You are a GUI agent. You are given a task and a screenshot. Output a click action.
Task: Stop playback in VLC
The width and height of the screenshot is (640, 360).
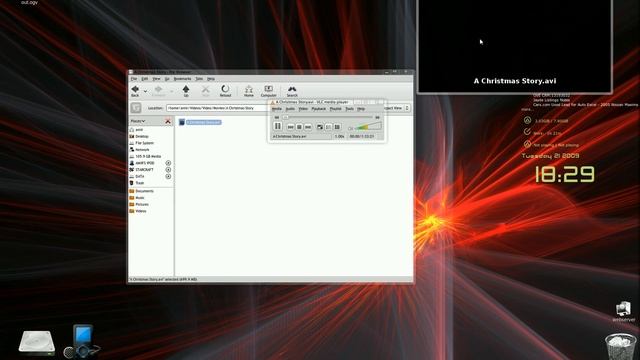[299, 127]
